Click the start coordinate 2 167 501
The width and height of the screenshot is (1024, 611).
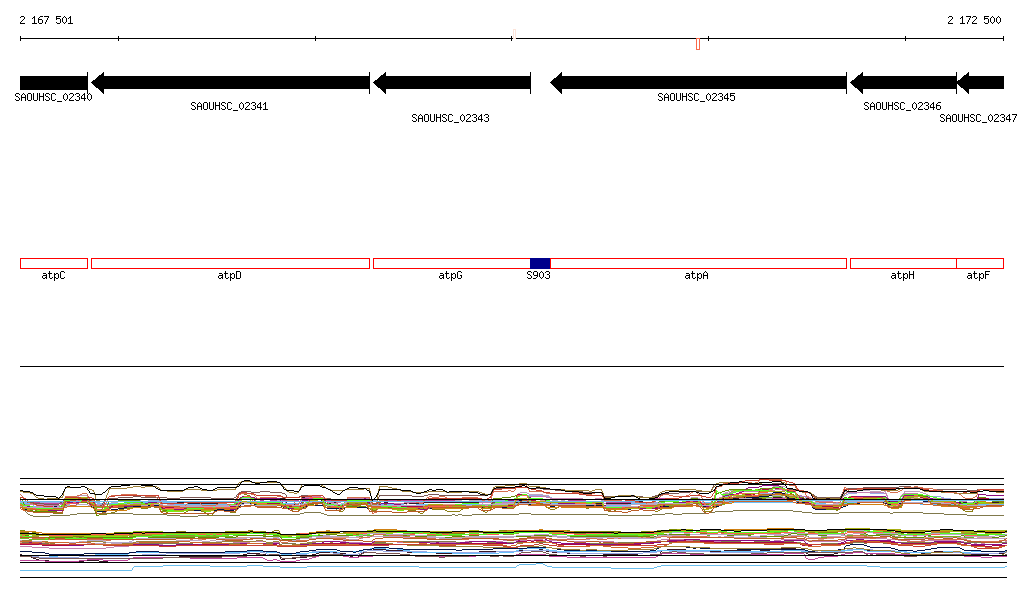point(46,20)
